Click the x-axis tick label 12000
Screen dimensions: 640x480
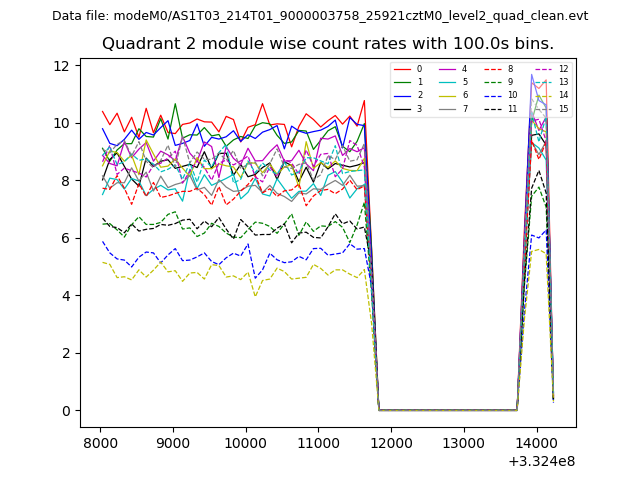click(391, 441)
